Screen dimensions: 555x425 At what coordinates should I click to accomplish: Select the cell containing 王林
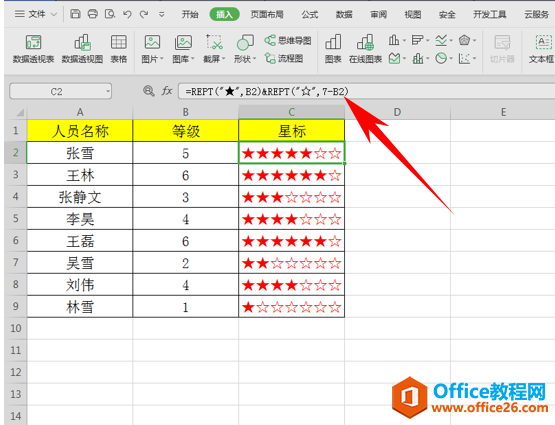pos(80,175)
